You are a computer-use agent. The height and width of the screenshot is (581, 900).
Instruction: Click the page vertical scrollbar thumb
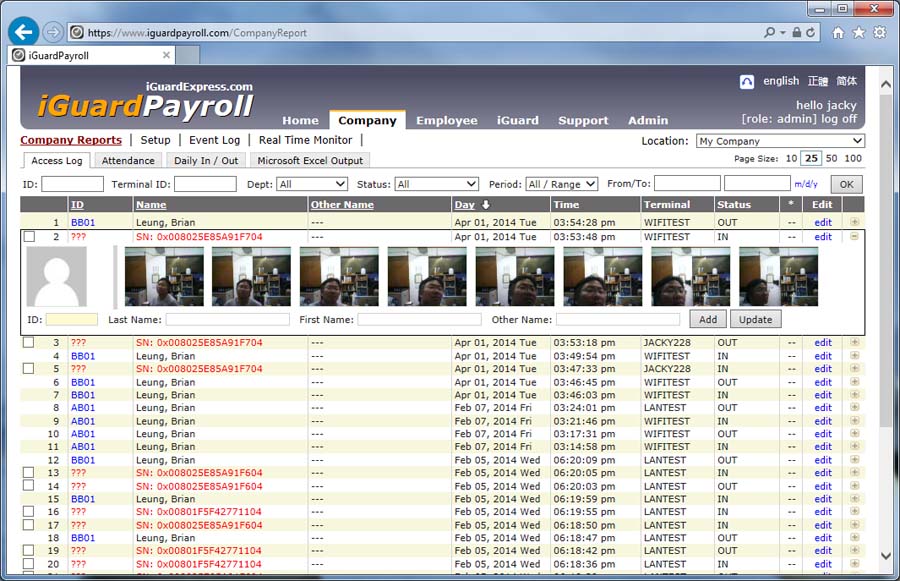(886, 262)
